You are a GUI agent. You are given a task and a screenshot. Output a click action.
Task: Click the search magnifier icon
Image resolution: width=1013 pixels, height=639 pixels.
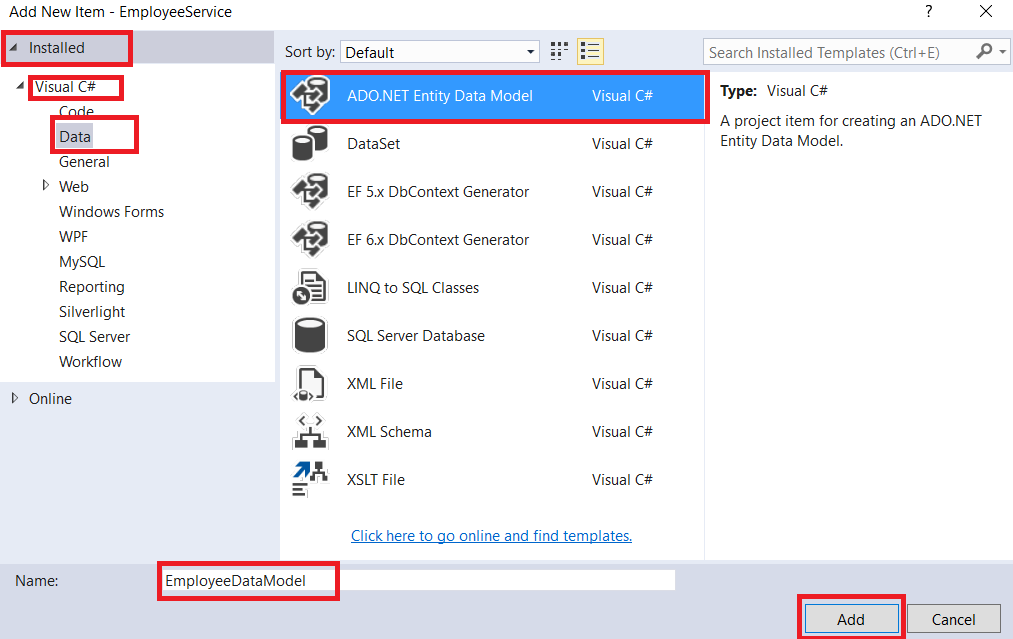click(984, 51)
